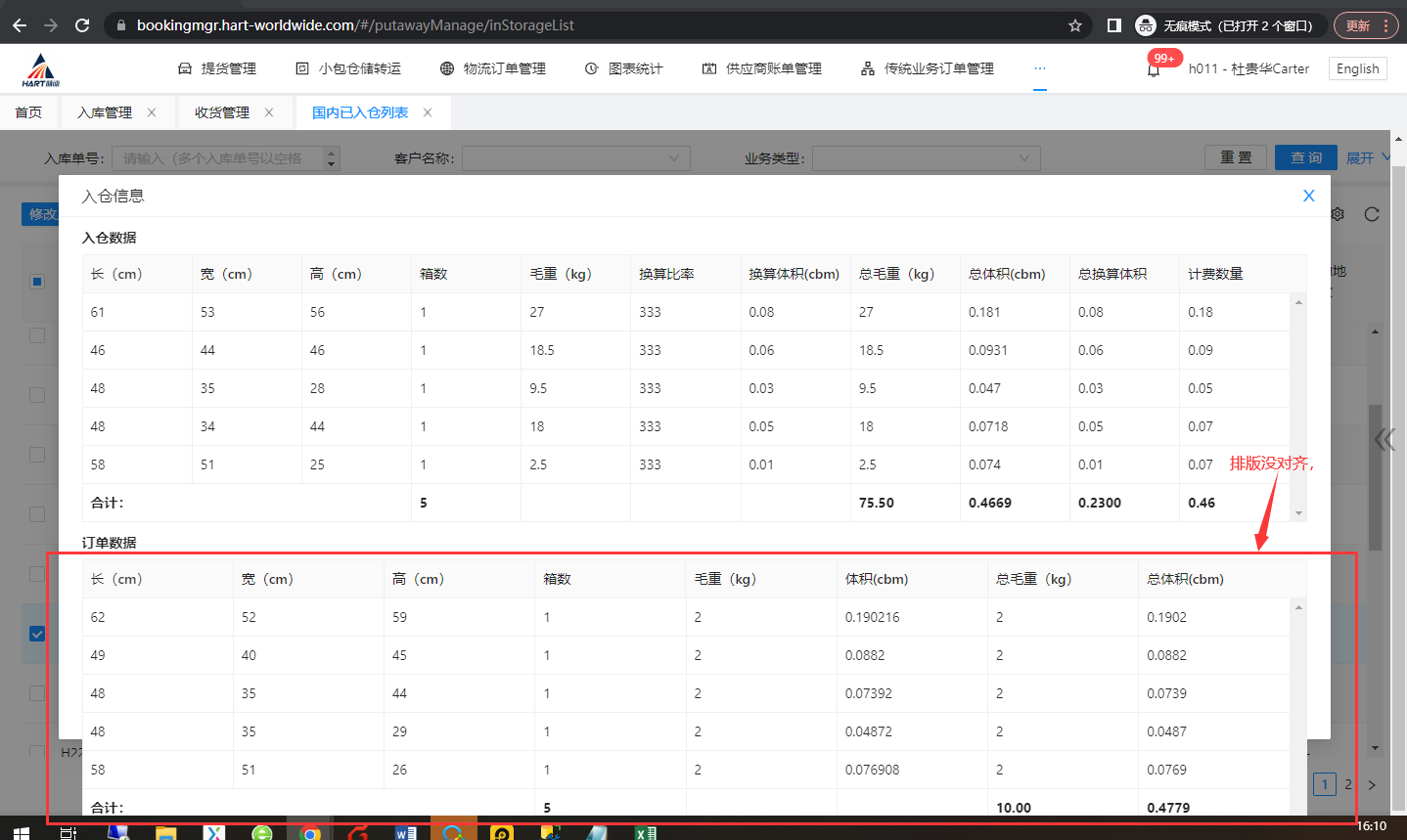The width and height of the screenshot is (1407, 840).
Task: Open the Chrome side panel icon
Action: [x=1113, y=25]
